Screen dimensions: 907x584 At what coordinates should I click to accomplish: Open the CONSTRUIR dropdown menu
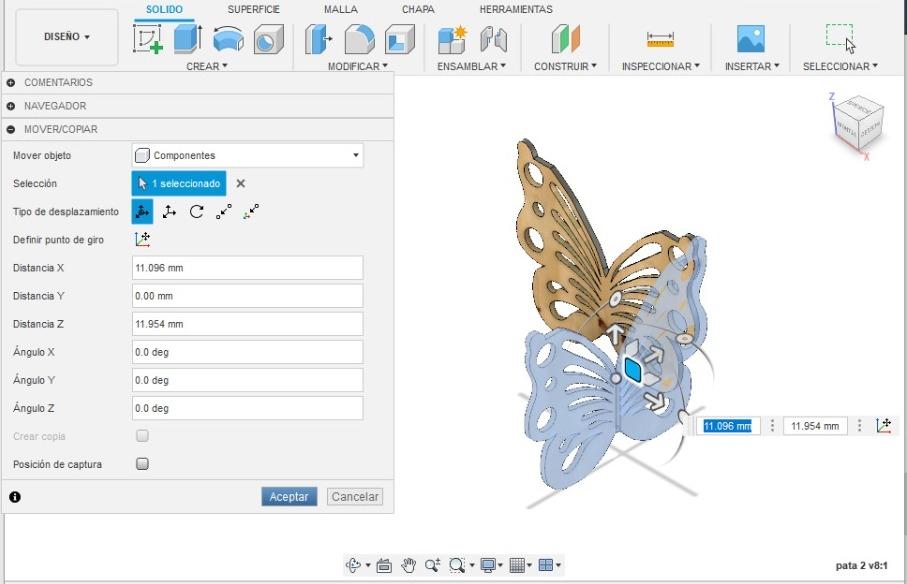click(565, 66)
